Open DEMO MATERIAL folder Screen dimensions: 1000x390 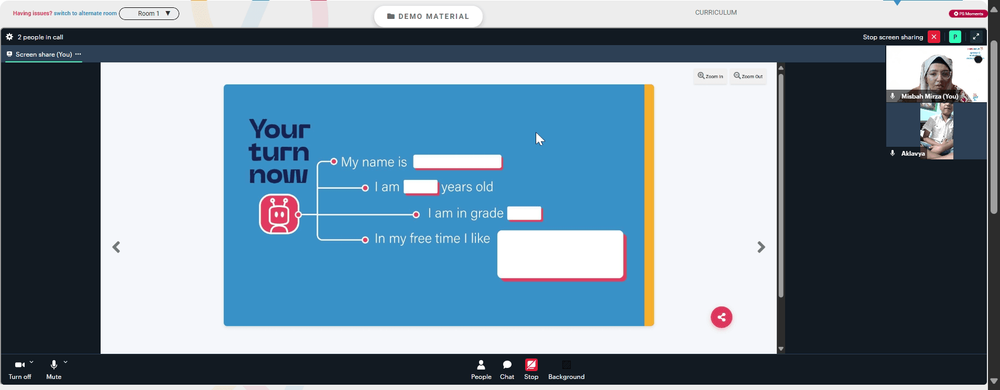tap(428, 17)
